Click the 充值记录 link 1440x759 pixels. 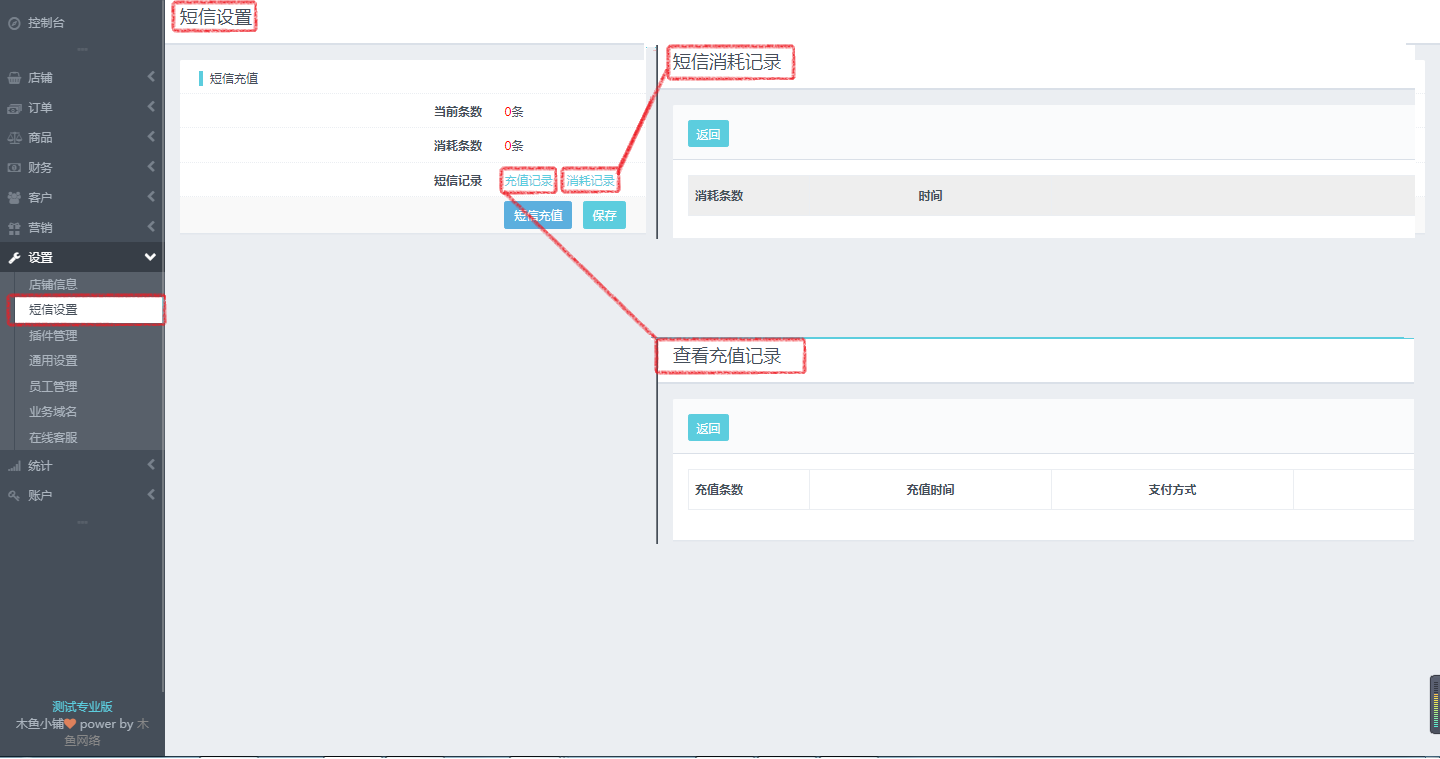(529, 181)
